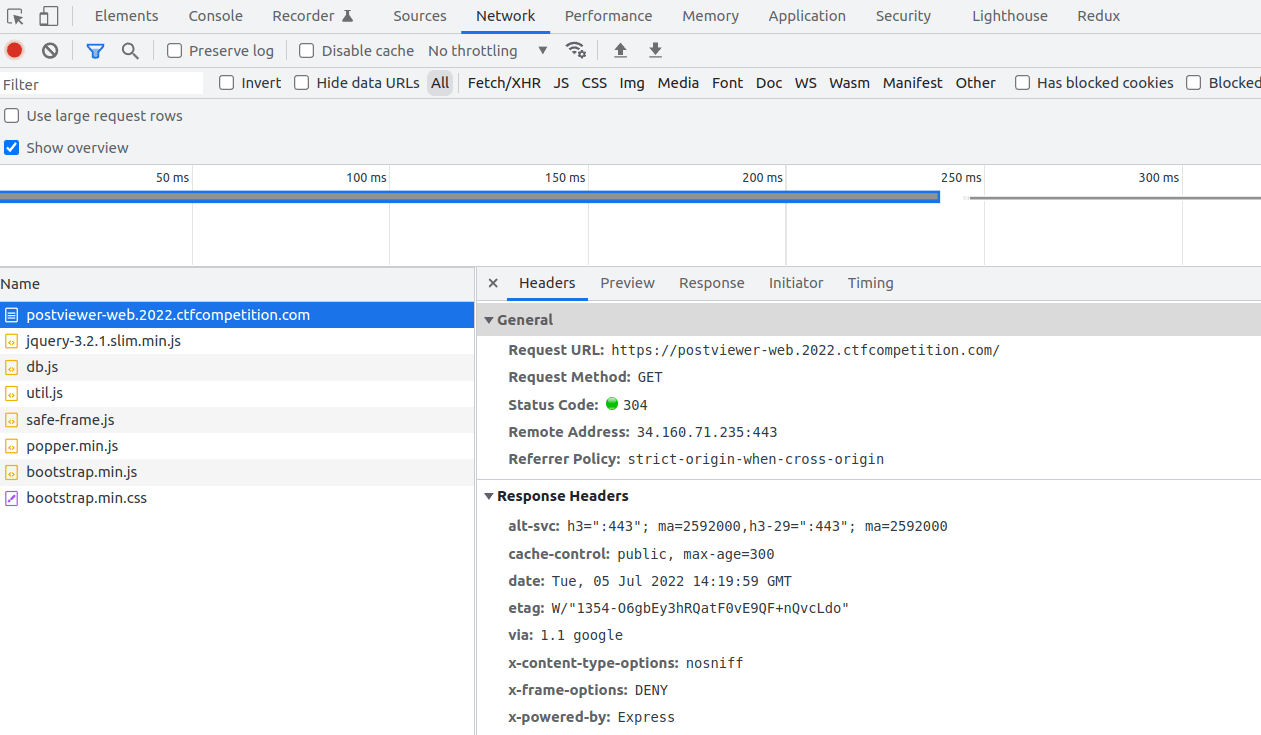Check Hide data URLs
This screenshot has height=735, width=1261.
point(302,83)
